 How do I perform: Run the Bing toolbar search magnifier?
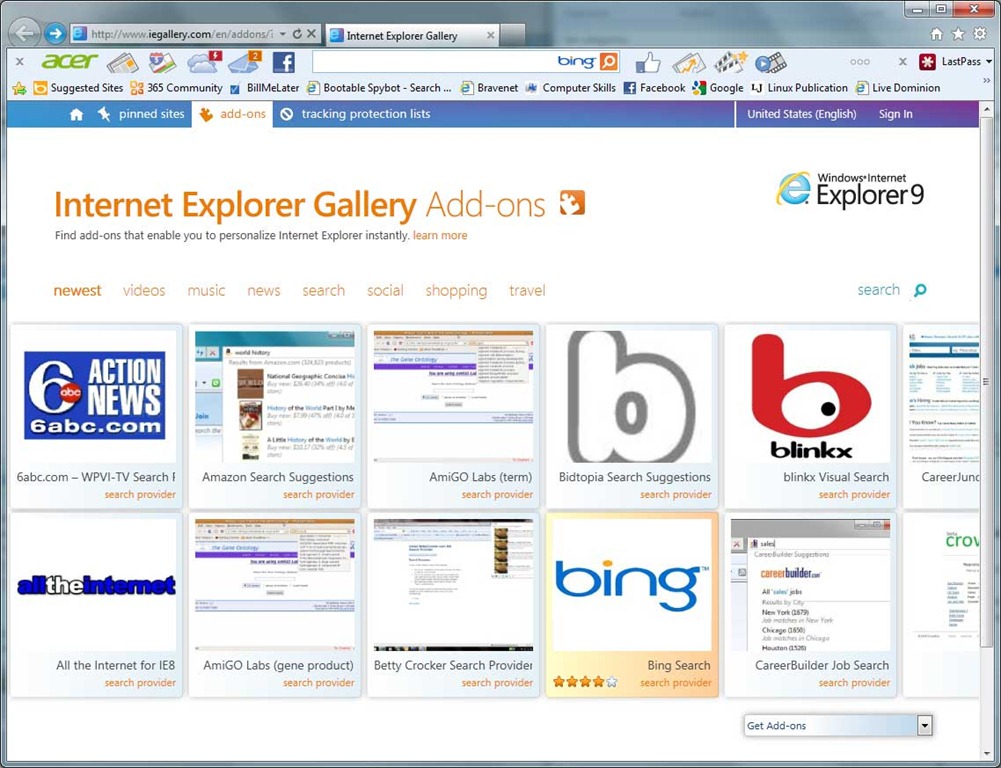[x=609, y=61]
